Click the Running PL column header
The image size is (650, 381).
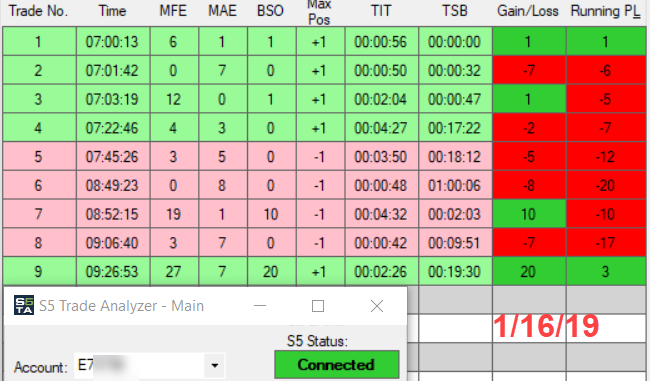click(605, 11)
